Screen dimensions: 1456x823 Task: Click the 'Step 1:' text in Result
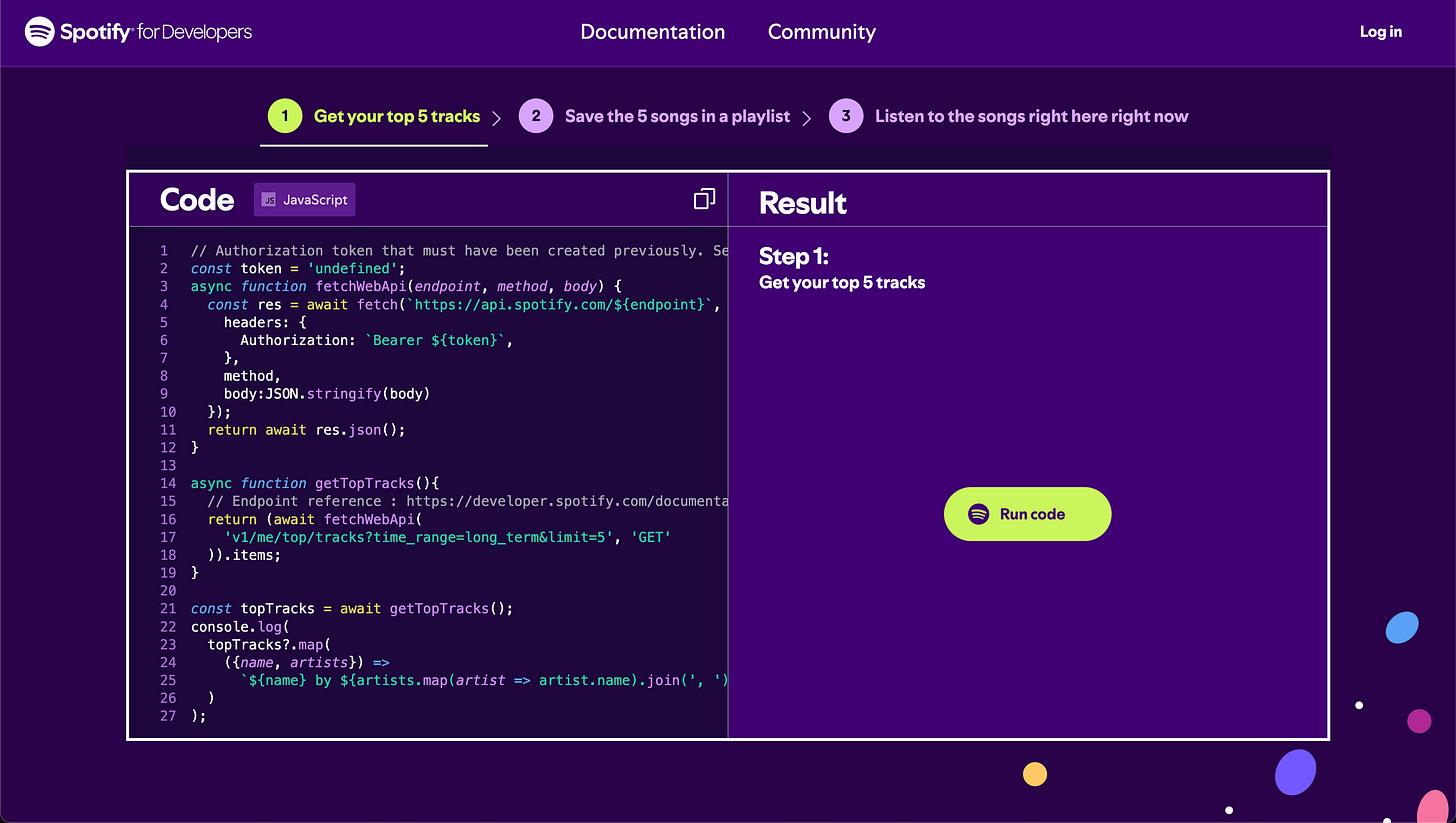[x=794, y=256]
